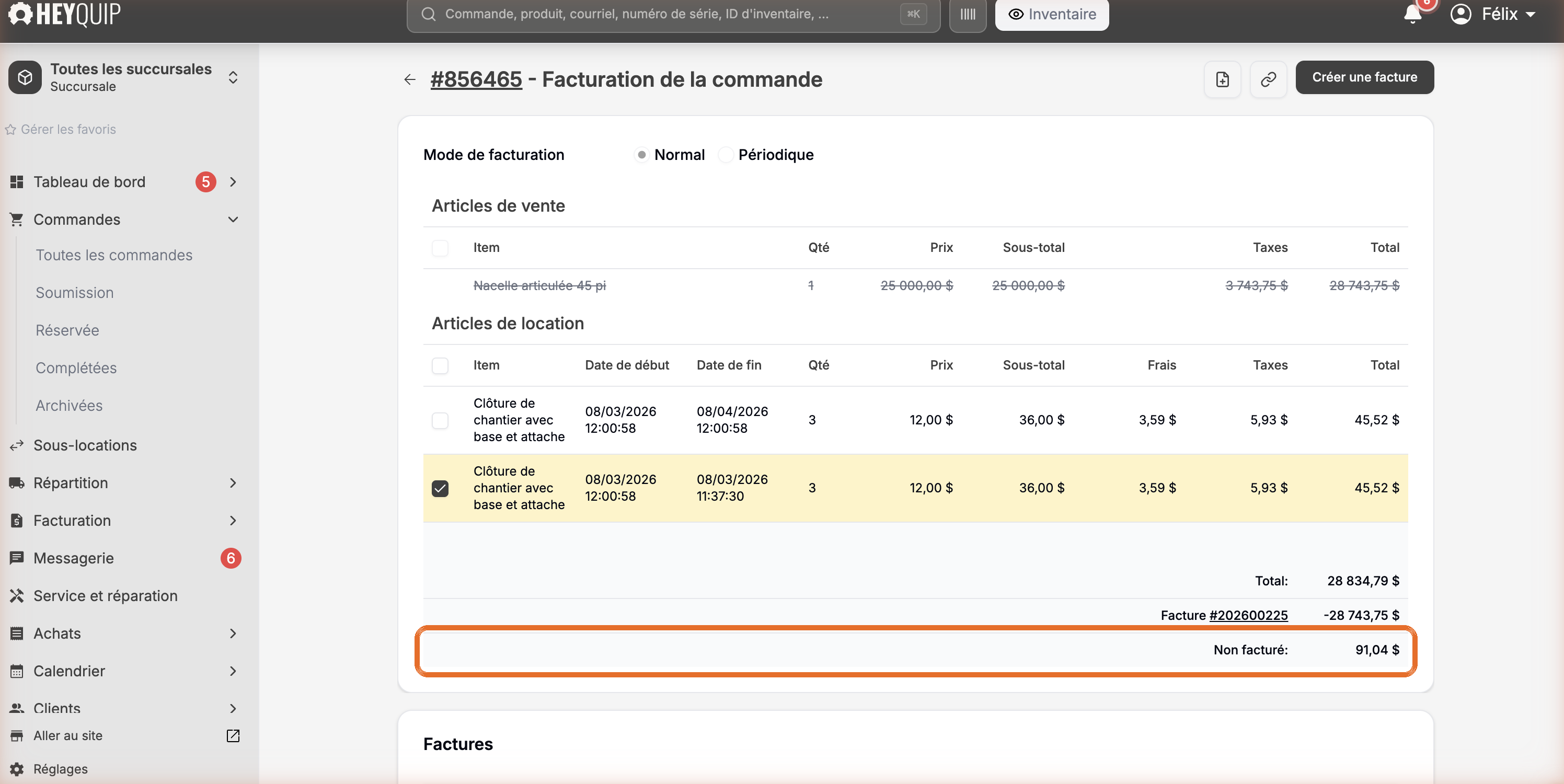Focus the global search field
This screenshot has width=1564, height=784.
tap(673, 14)
